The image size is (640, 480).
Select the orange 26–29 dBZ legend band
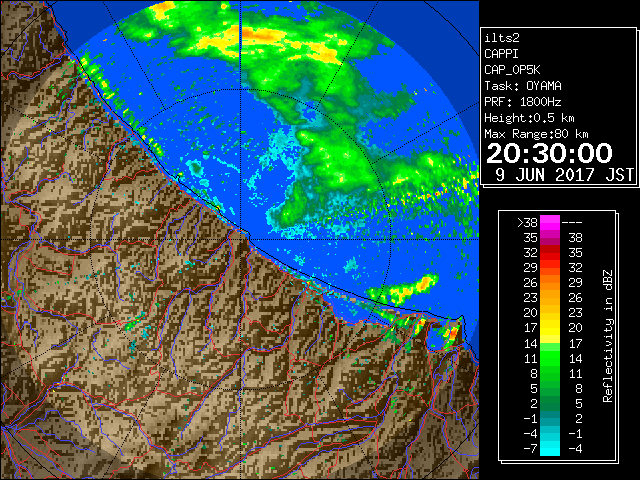pos(550,283)
